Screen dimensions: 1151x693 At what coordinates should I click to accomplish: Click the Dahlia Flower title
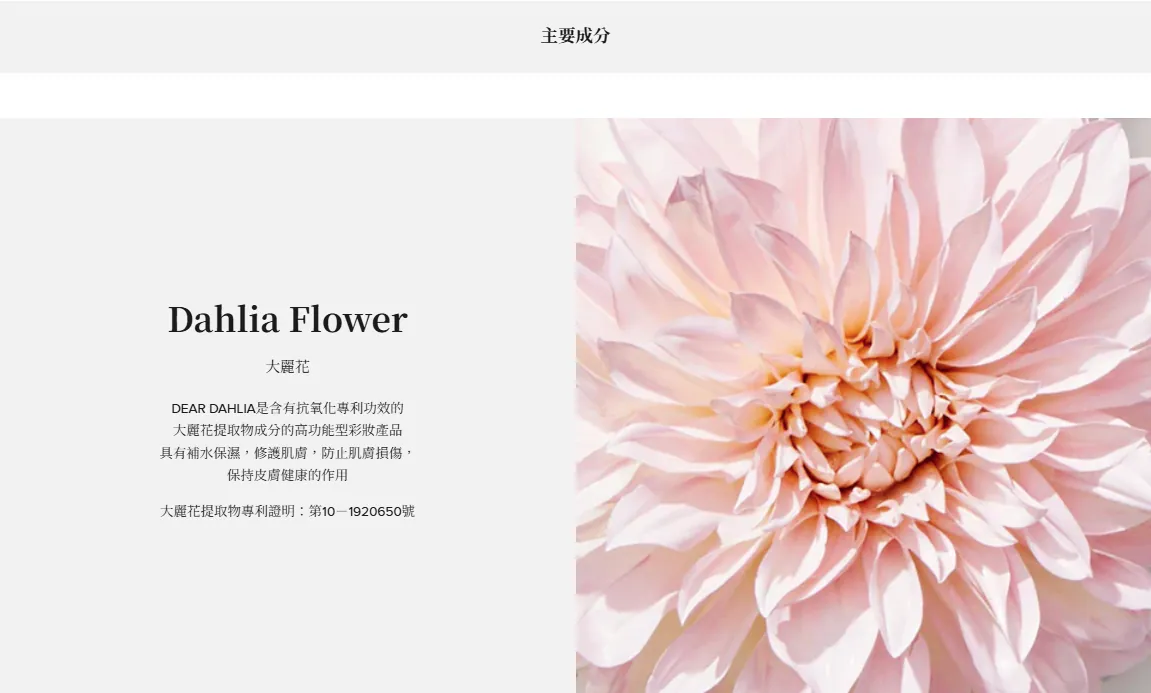coord(287,319)
